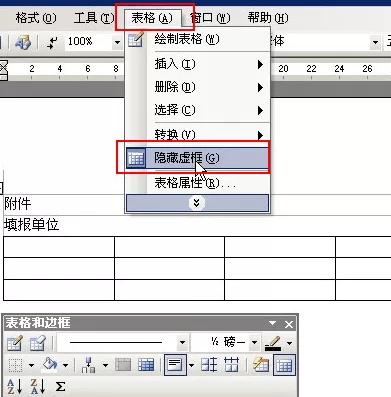
Task: Toggle the gridlines button in 表格和边框 toolbar
Action: coord(284,365)
